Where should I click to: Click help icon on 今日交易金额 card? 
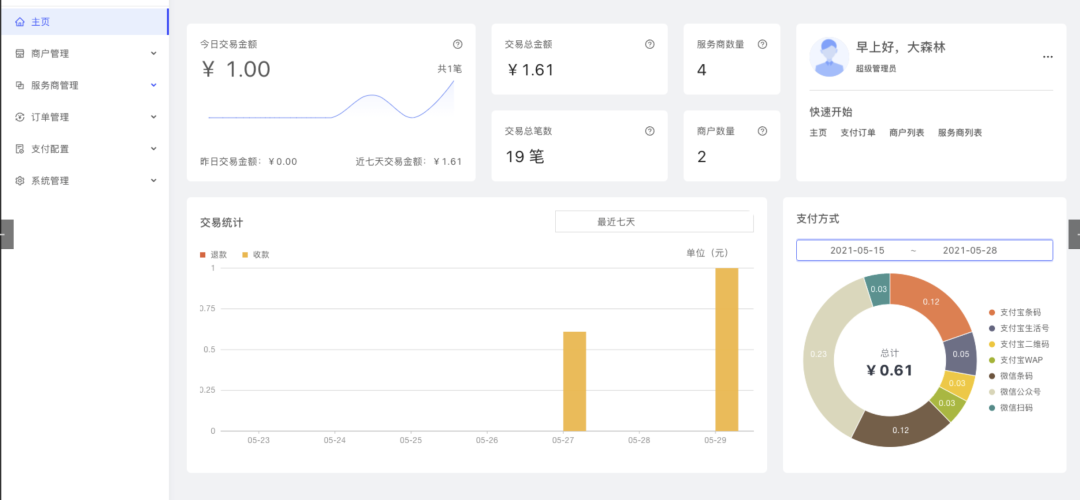[x=458, y=44]
